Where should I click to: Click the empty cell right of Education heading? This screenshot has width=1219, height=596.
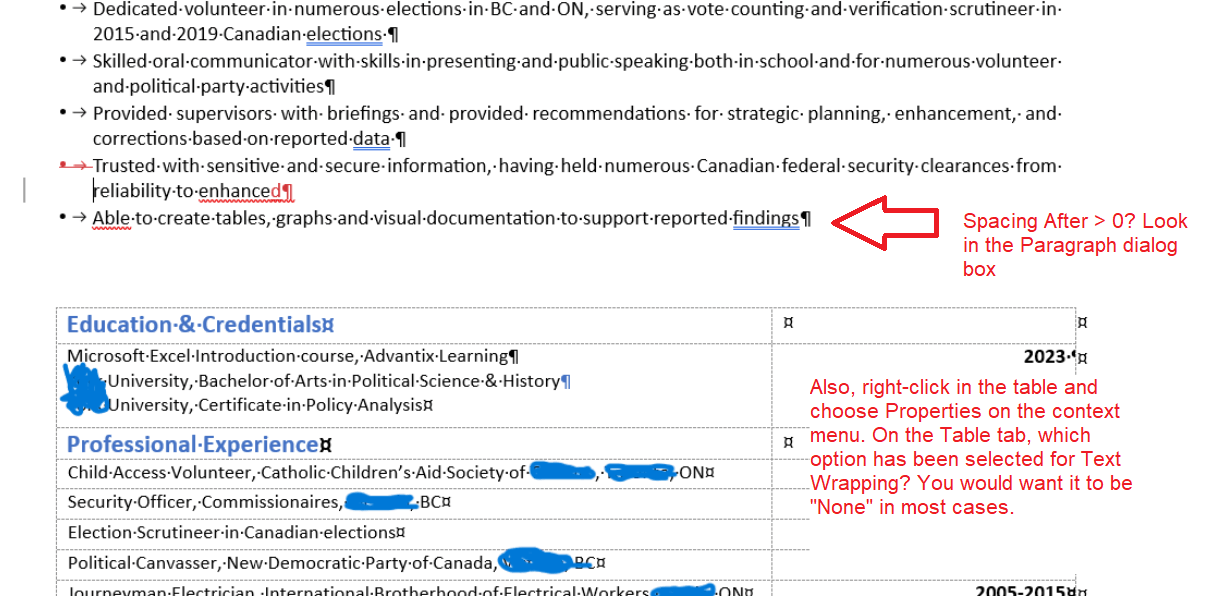click(924, 325)
